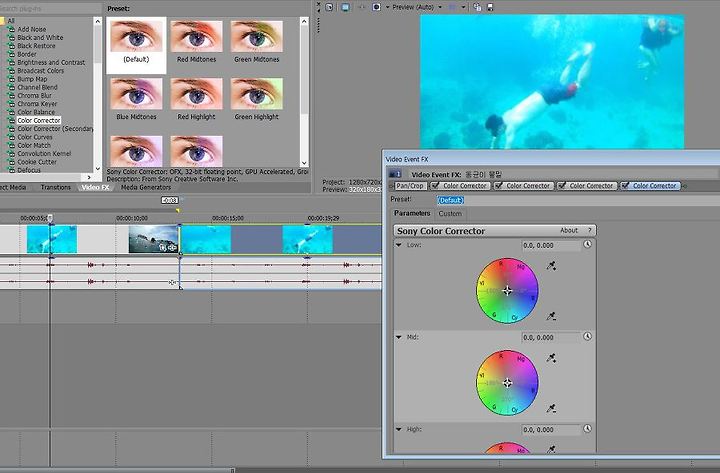Uncheck the second Color Corrector in the chain

pos(499,186)
